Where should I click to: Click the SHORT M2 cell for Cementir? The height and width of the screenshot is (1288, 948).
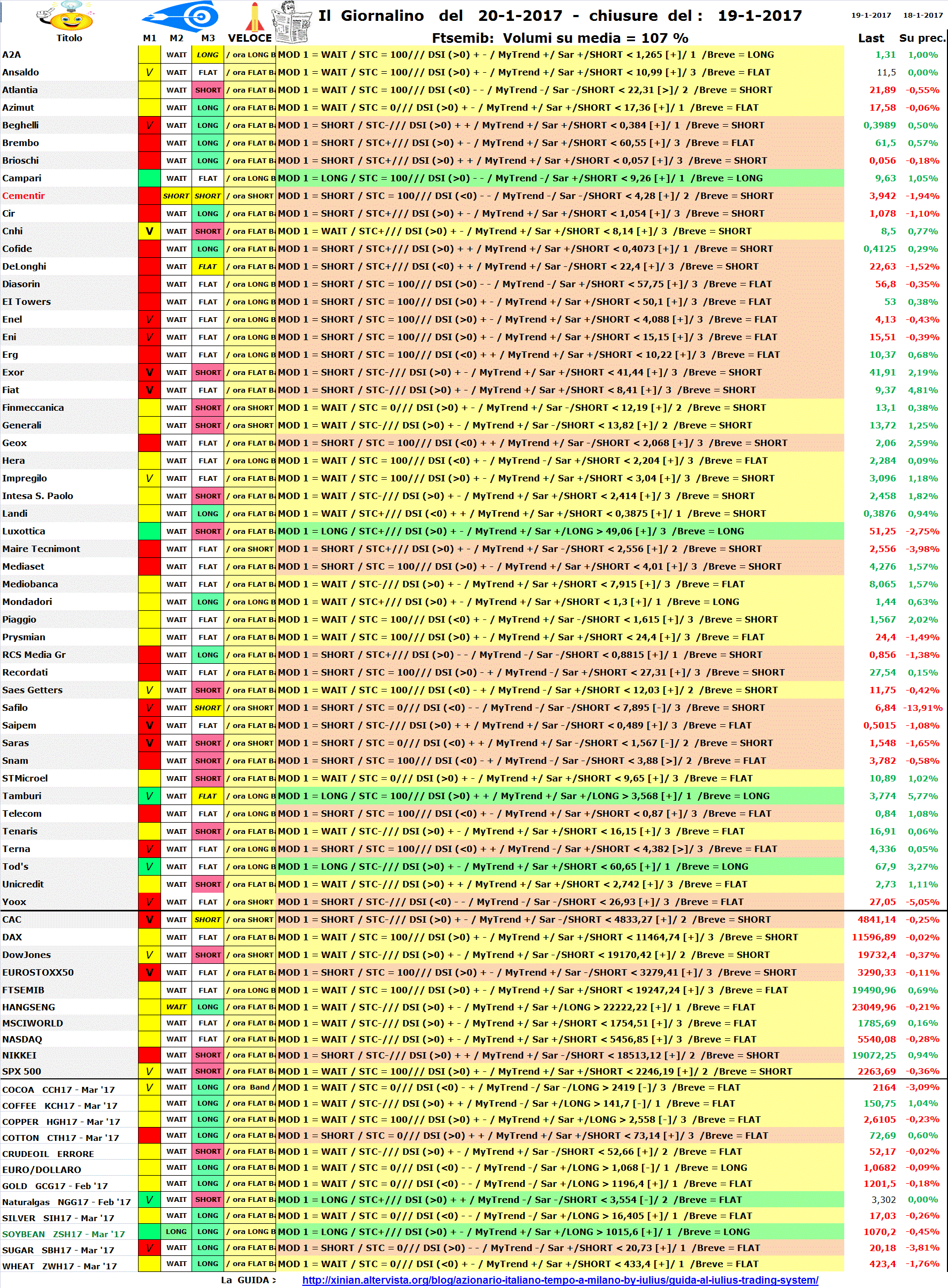click(x=176, y=196)
